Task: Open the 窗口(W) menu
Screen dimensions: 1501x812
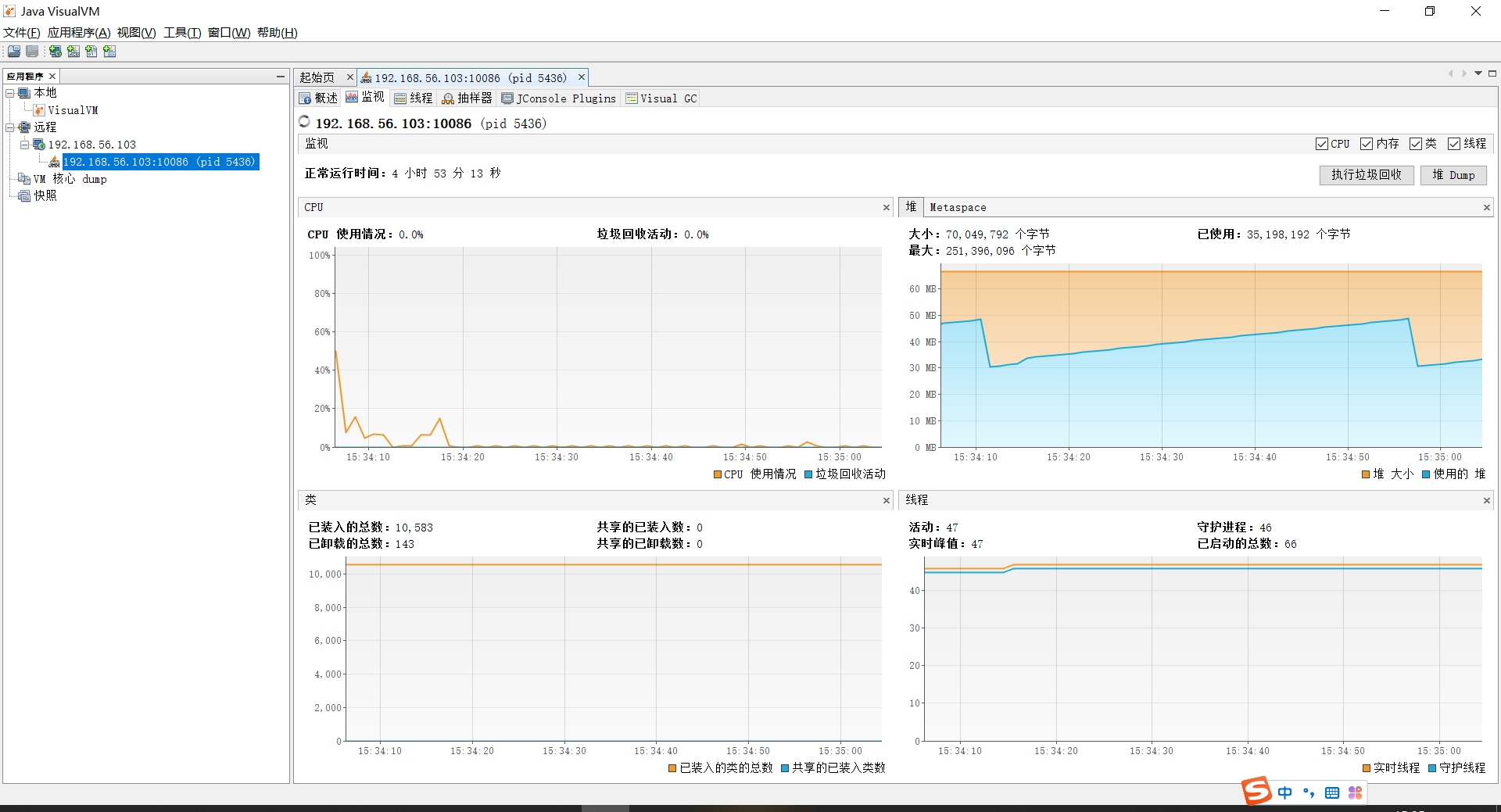Action: coord(229,33)
